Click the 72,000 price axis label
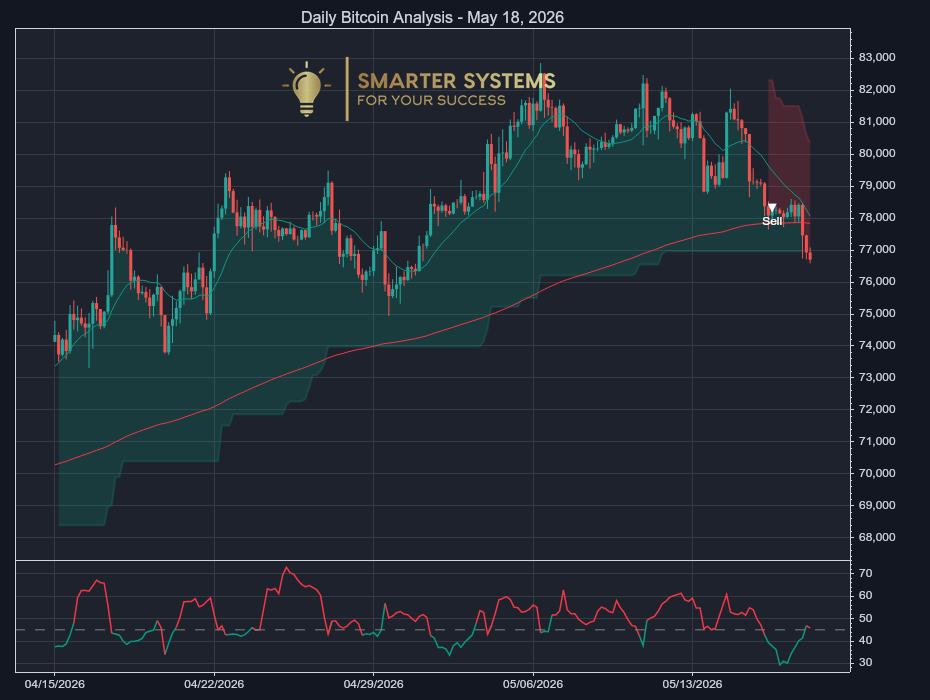Screen dimensions: 930x700 [x=877, y=409]
